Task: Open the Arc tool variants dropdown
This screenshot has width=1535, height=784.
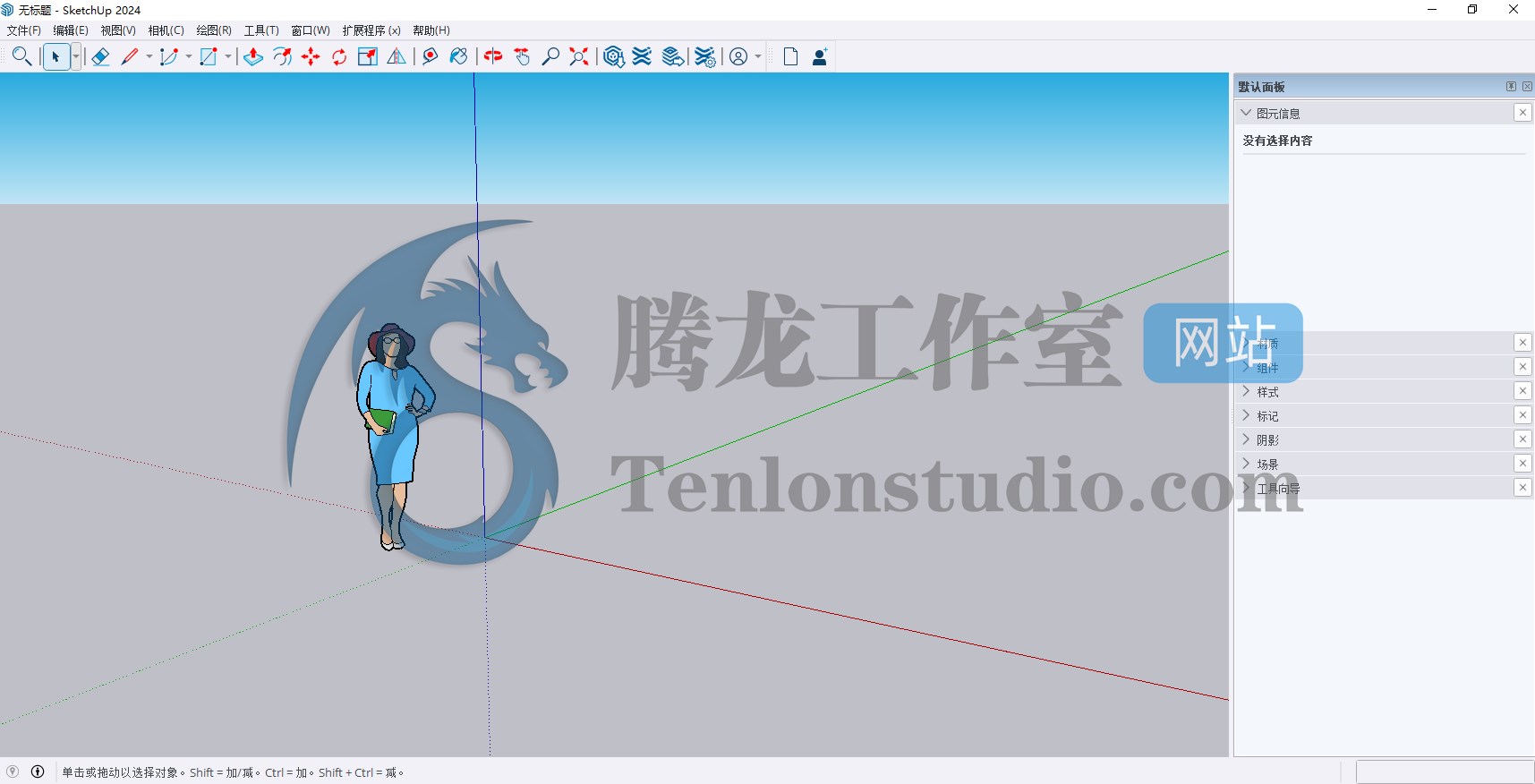Action: (189, 56)
